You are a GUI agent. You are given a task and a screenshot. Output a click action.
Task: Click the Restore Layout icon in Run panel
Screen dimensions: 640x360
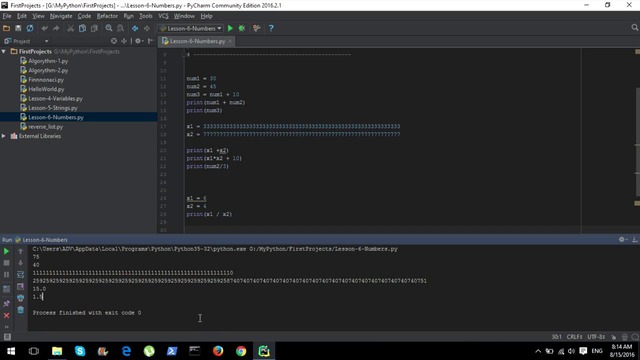6,289
